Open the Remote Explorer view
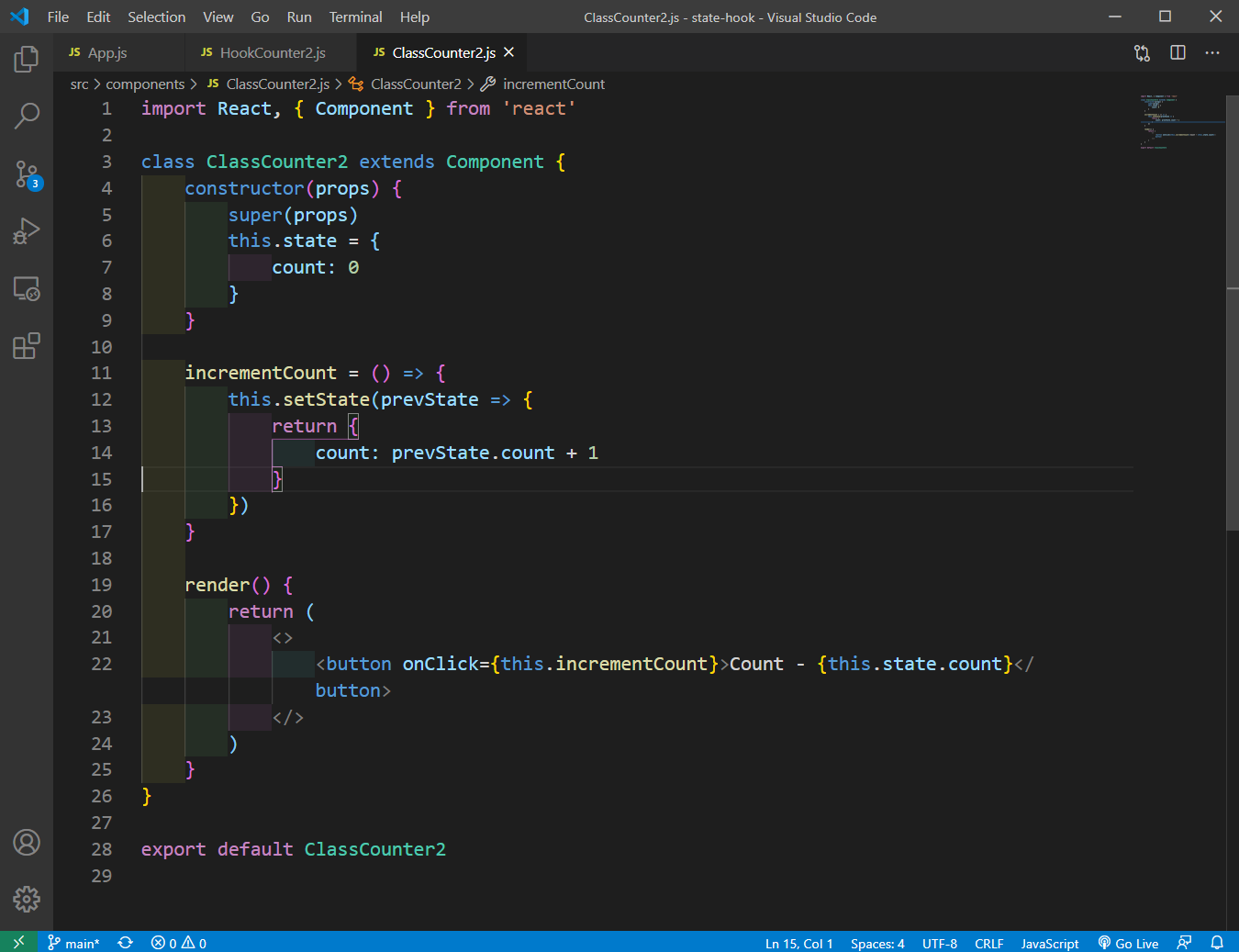Screen dimensions: 1239x952 [x=27, y=289]
